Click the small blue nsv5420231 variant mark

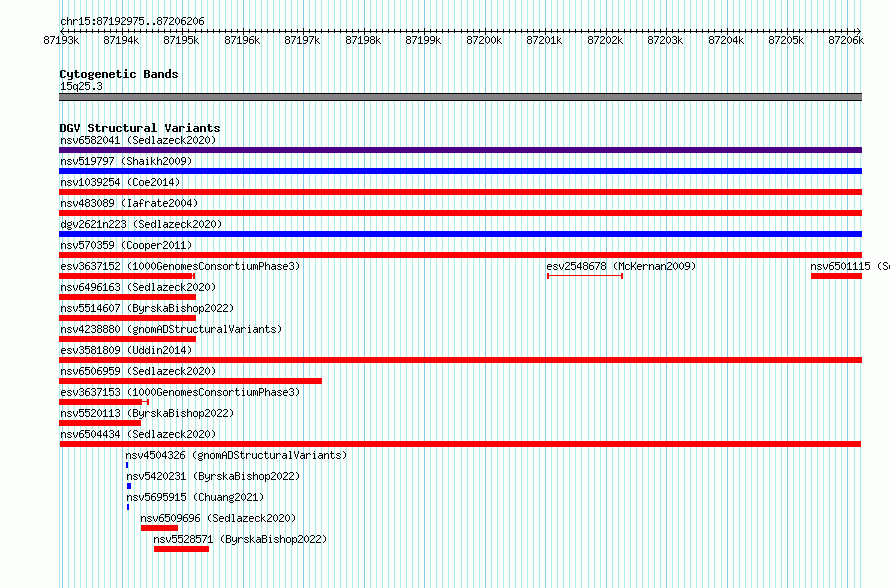[129, 486]
